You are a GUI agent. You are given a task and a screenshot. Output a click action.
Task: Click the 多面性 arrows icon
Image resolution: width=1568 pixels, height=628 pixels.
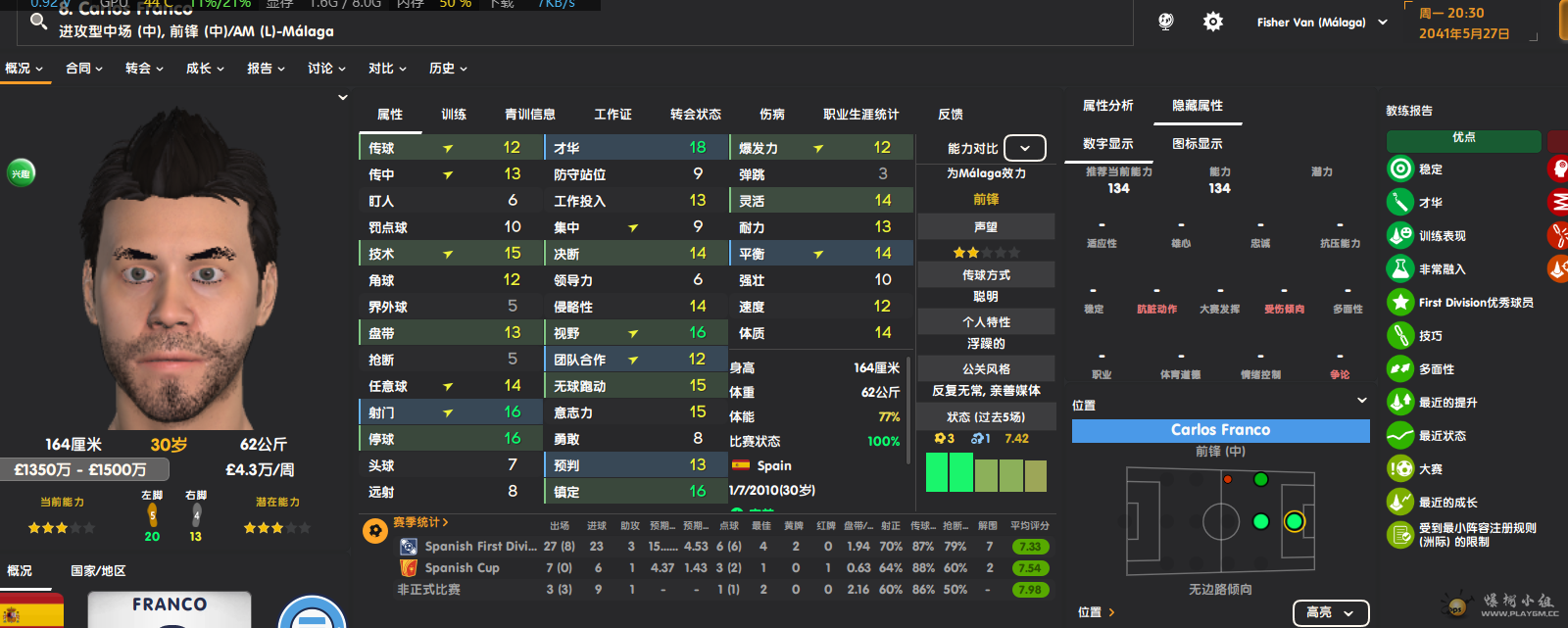pyautogui.click(x=1400, y=368)
